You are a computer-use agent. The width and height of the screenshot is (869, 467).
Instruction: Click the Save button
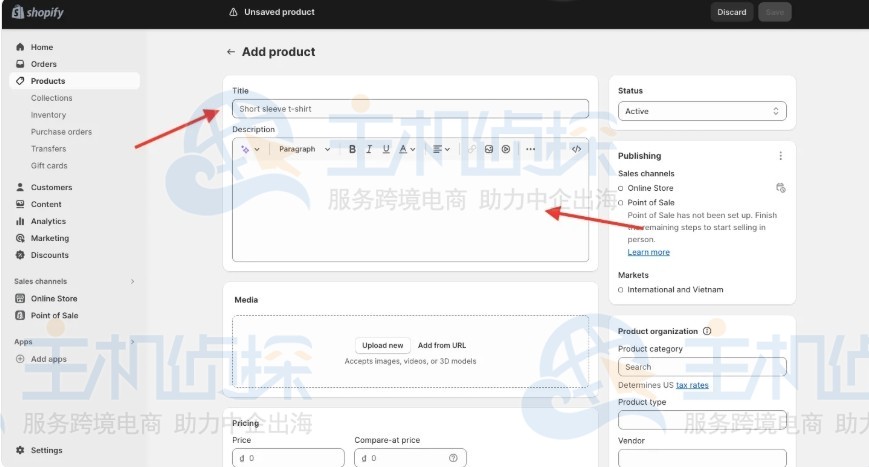tap(774, 12)
